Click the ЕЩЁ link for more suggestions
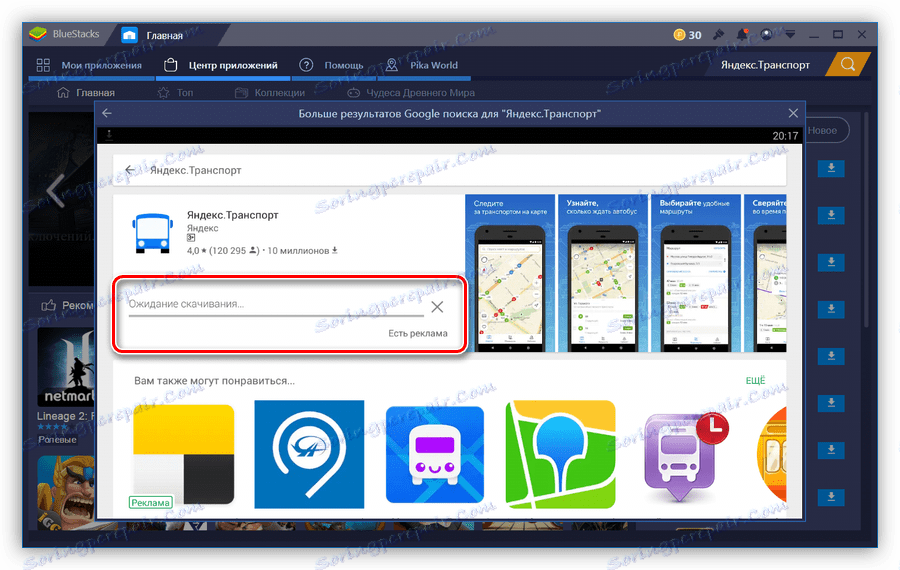 [755, 381]
